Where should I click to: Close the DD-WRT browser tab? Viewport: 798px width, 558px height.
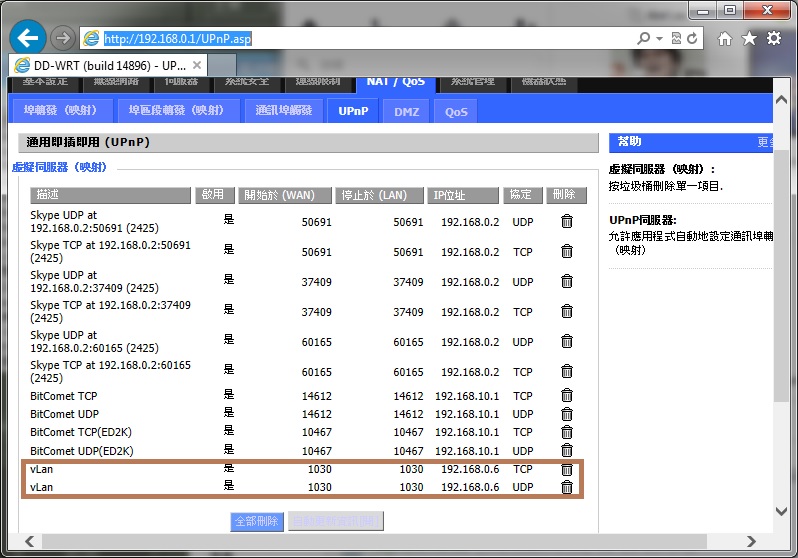pos(196,65)
